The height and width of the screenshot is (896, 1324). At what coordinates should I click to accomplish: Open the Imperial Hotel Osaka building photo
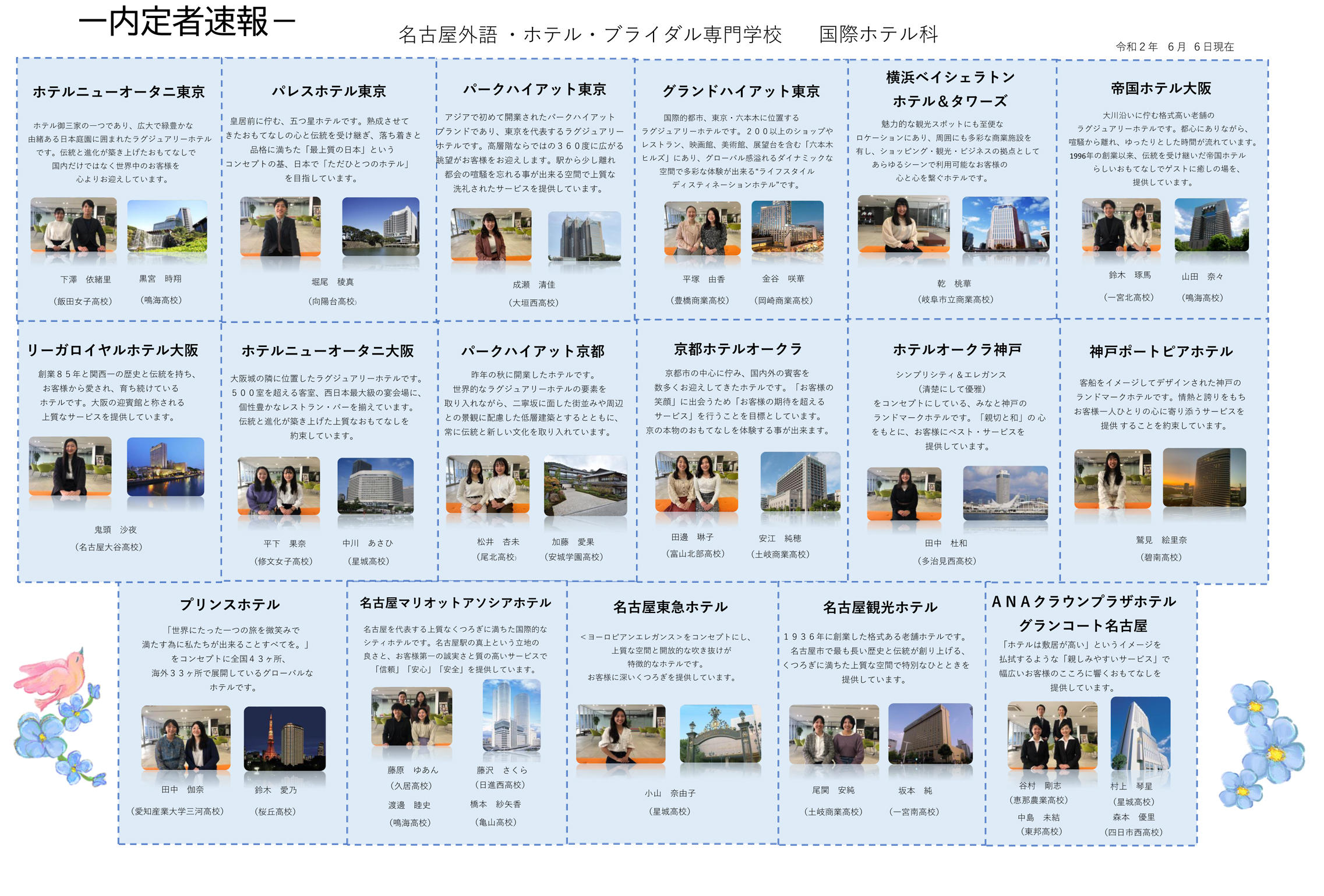pos(1212,225)
